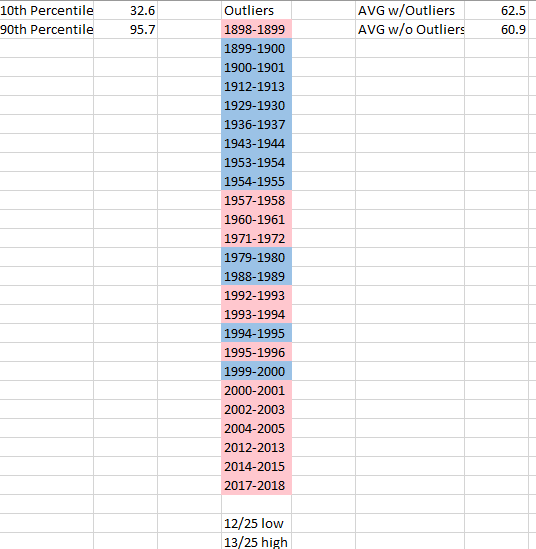Click the 1971-1972 cell

pyautogui.click(x=256, y=238)
